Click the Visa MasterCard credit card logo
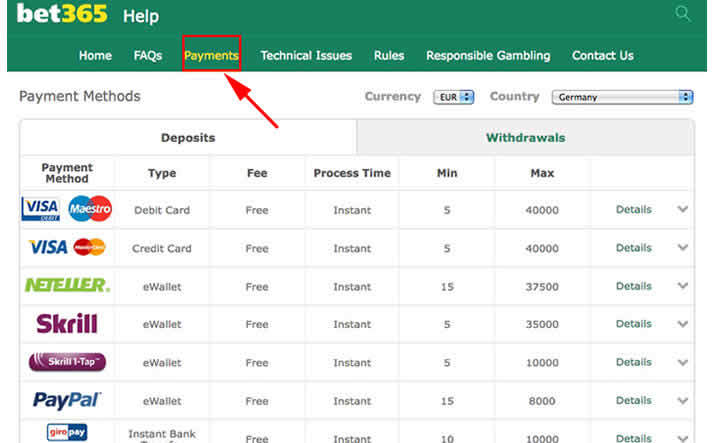 (67, 247)
